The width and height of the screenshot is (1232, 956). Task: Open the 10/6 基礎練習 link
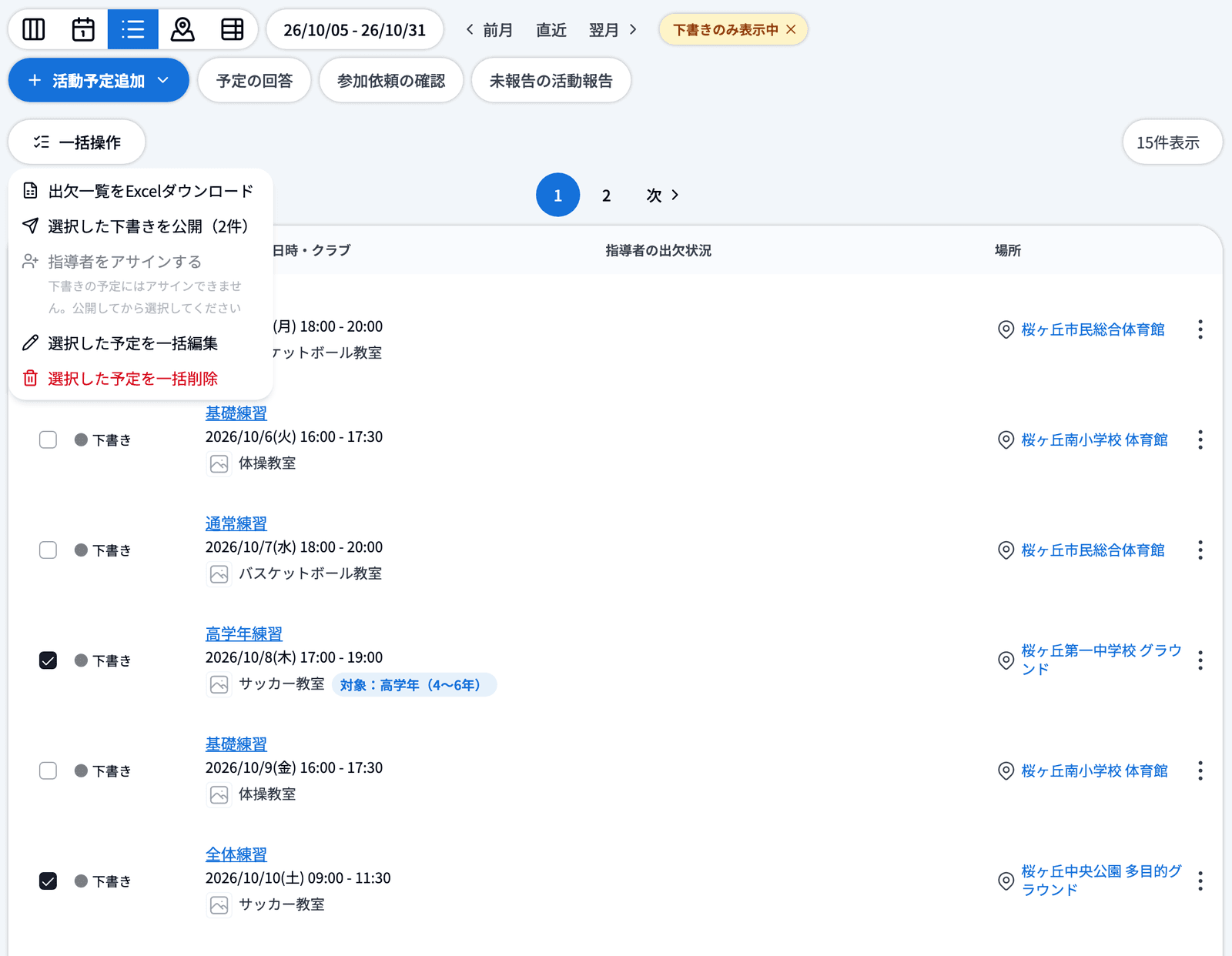(236, 413)
